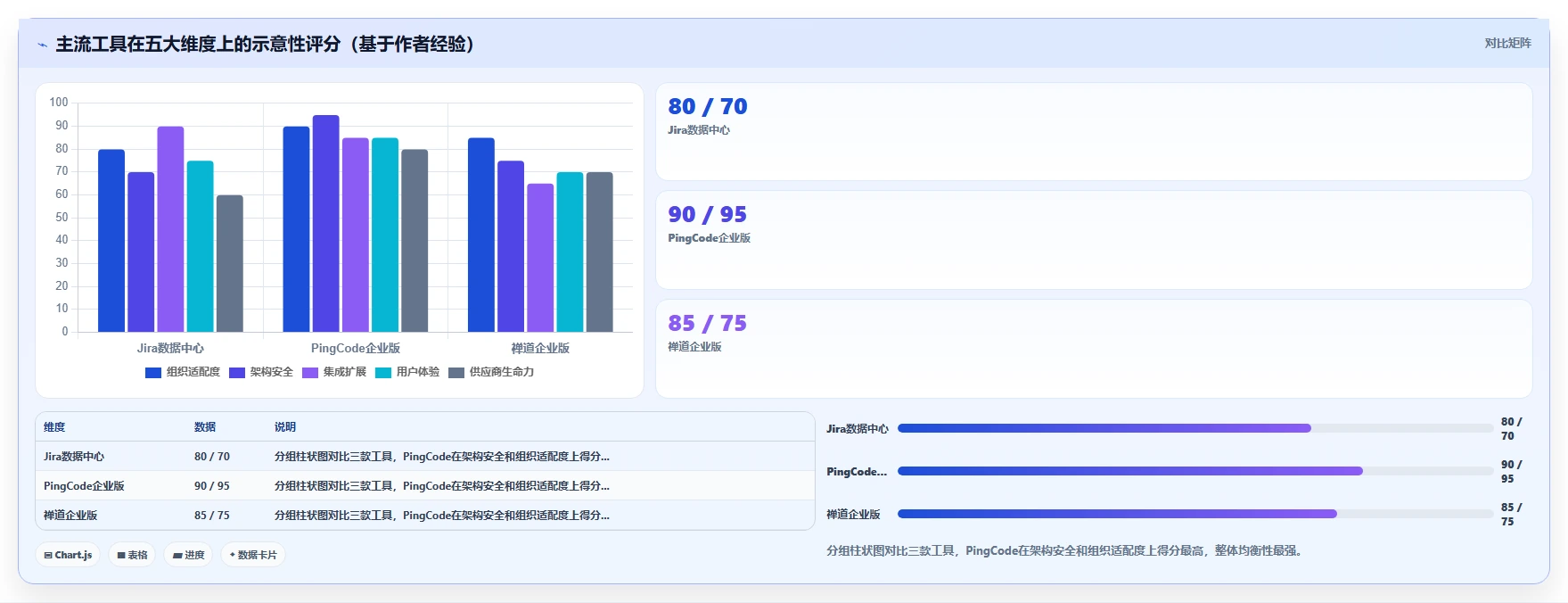
Task: Click the 禅道企业版 x-axis label
Action: (540, 348)
